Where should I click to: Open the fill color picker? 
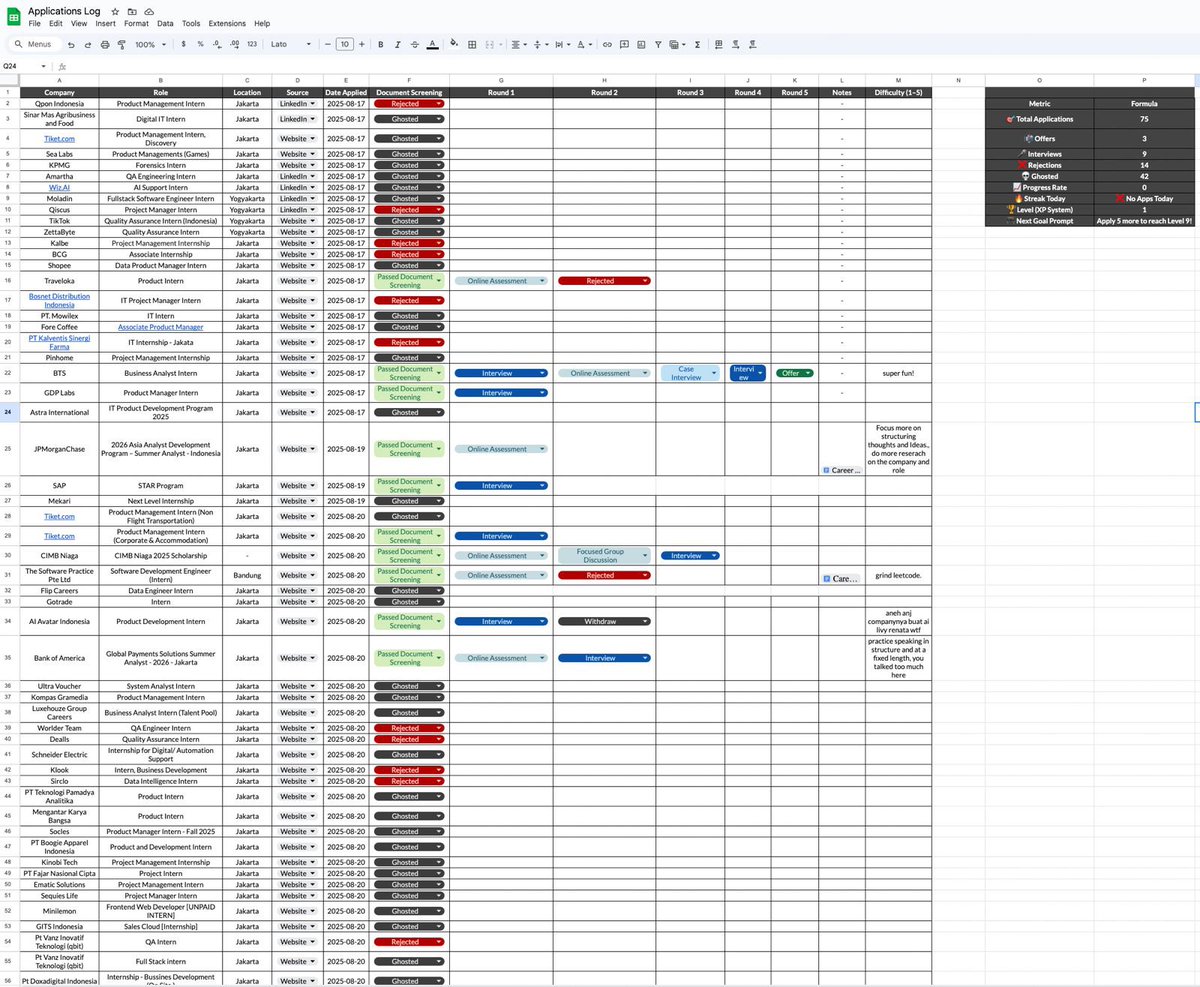(454, 45)
